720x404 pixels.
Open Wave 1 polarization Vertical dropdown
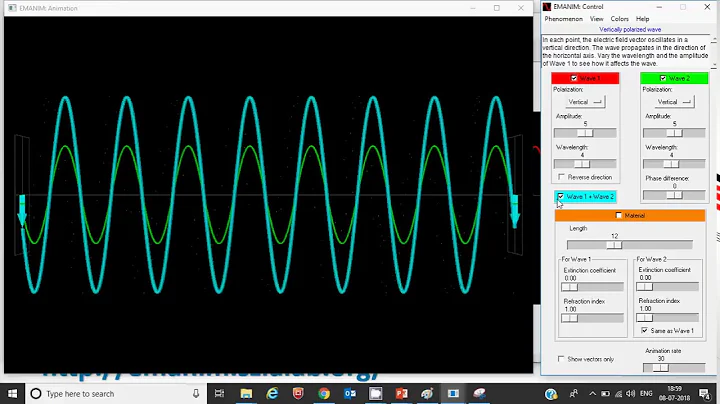pos(585,102)
